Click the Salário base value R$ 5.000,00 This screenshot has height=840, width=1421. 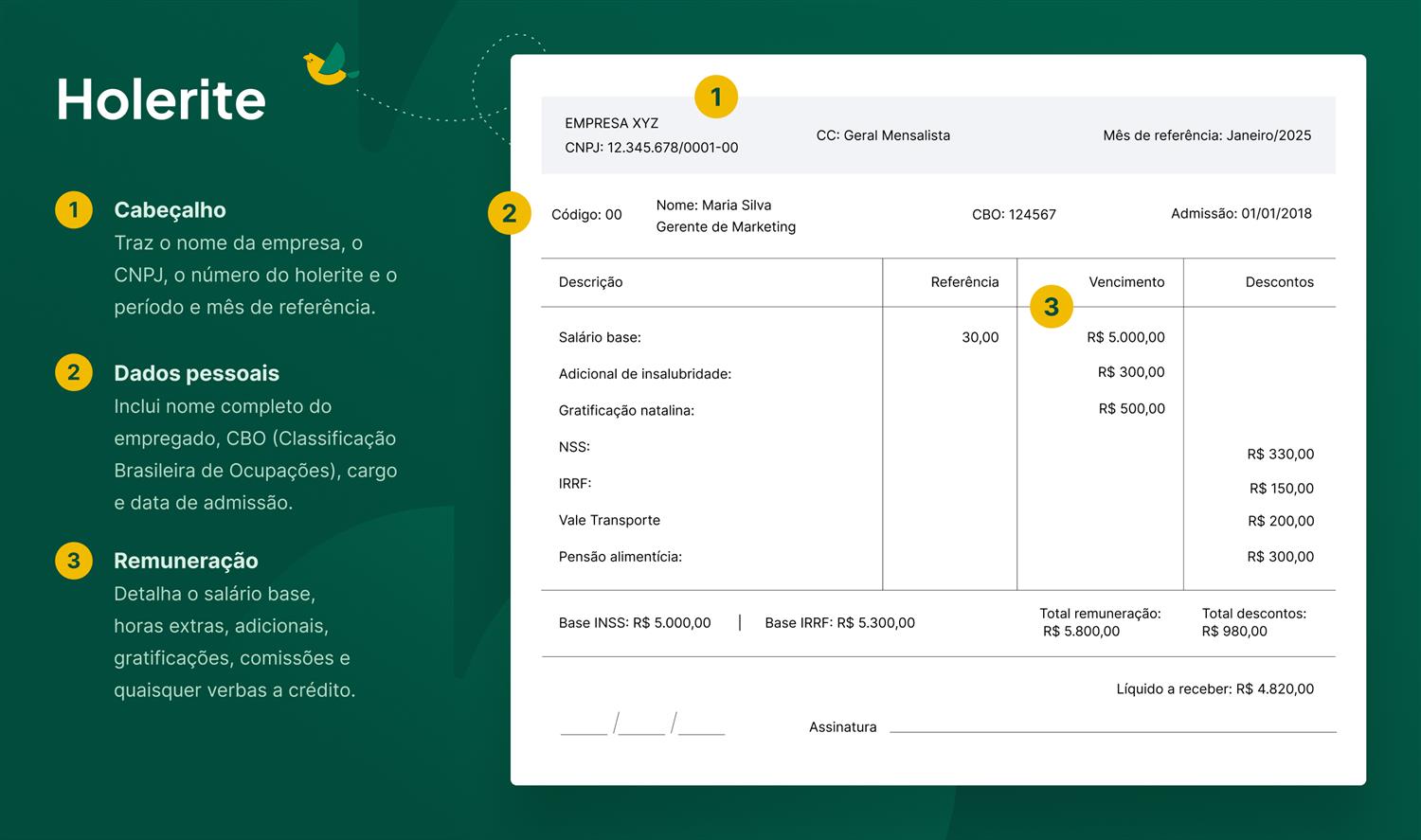coord(1125,337)
